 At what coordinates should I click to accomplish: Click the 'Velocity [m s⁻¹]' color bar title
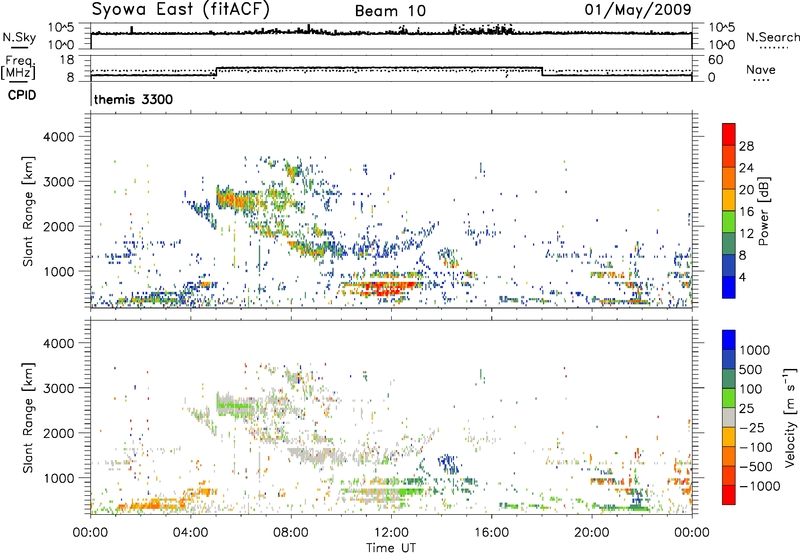click(x=790, y=417)
